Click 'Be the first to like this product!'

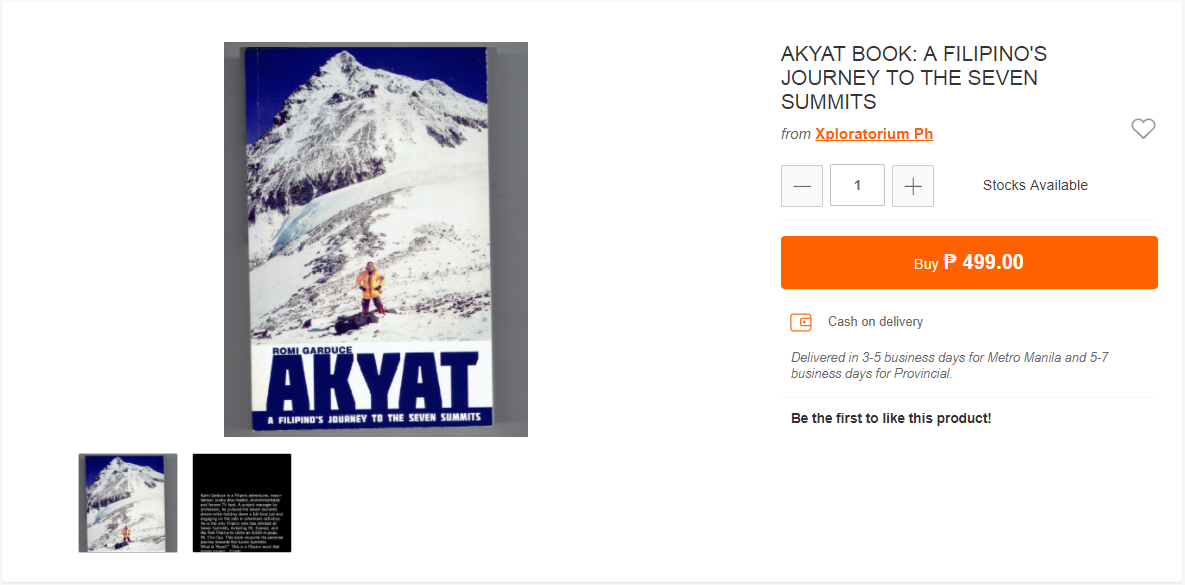pyautogui.click(x=891, y=418)
